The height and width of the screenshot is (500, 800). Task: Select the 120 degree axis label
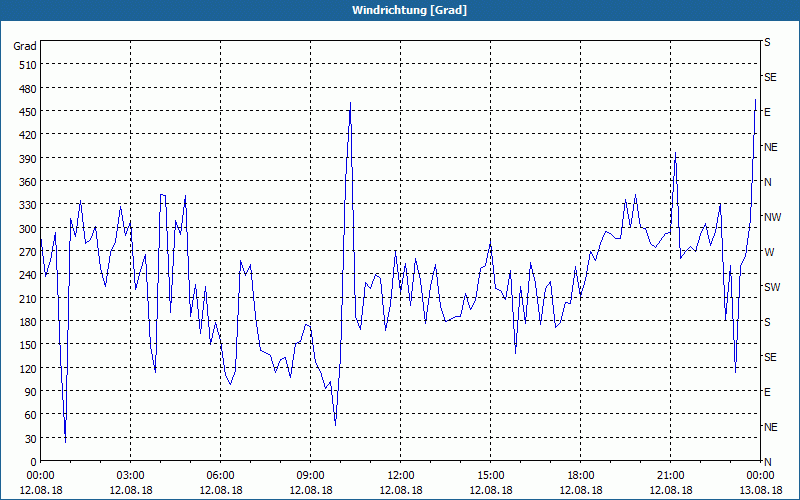[x=28, y=369]
